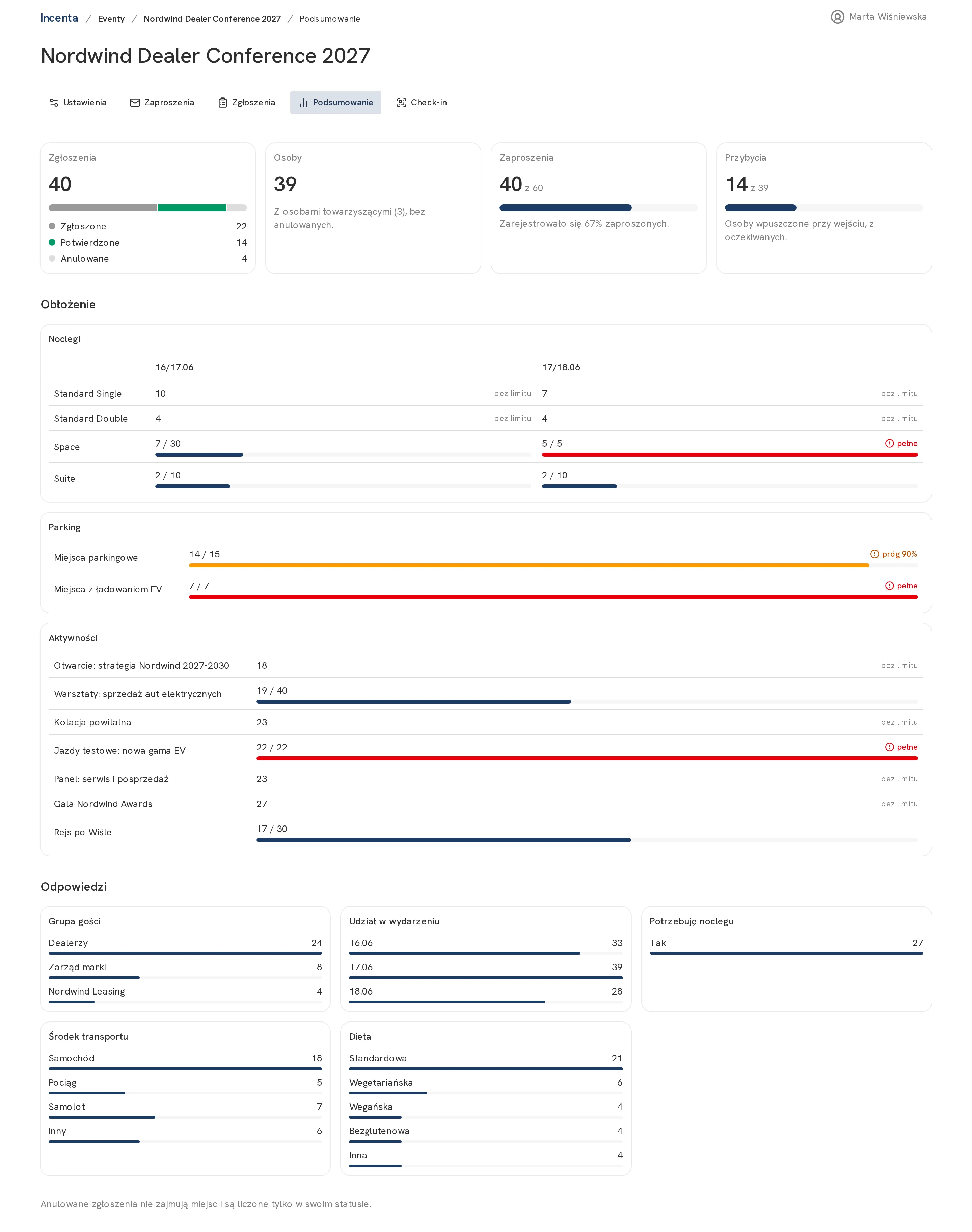Click the pełne alert icon for EV charging spots
This screenshot has width=972, height=1232.
890,586
